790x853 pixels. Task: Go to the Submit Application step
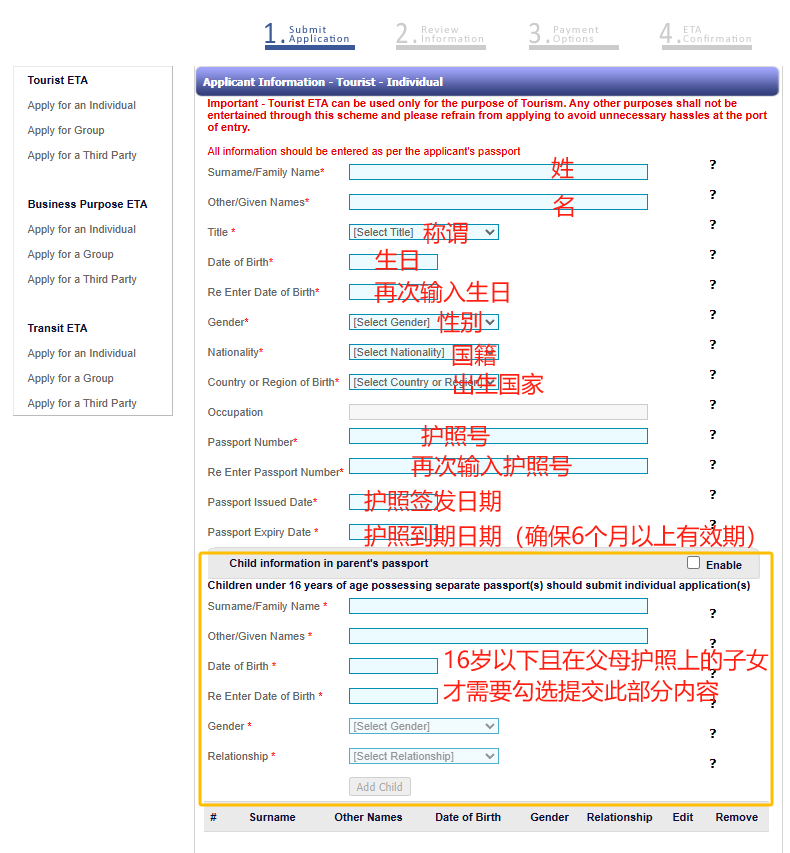click(309, 35)
